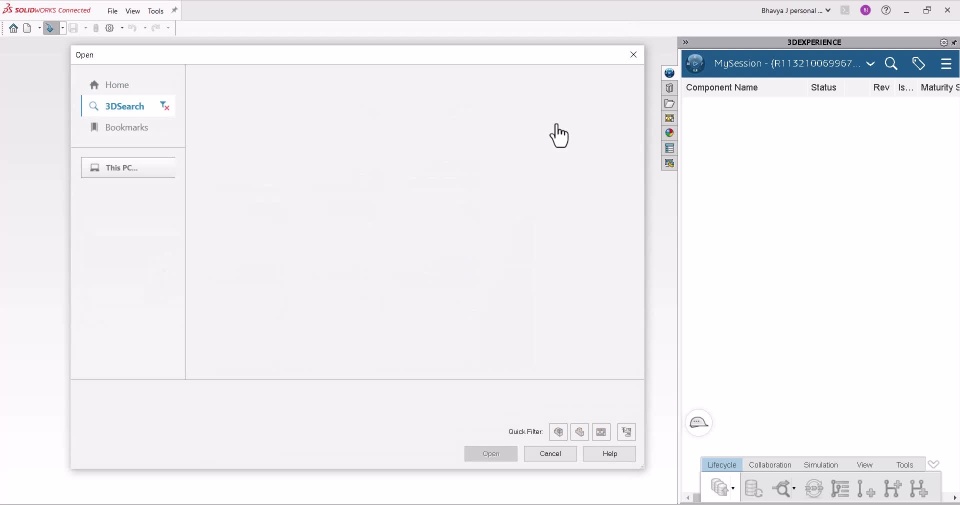
Task: Click the Relations search magnifier icon
Action: [x=781, y=488]
